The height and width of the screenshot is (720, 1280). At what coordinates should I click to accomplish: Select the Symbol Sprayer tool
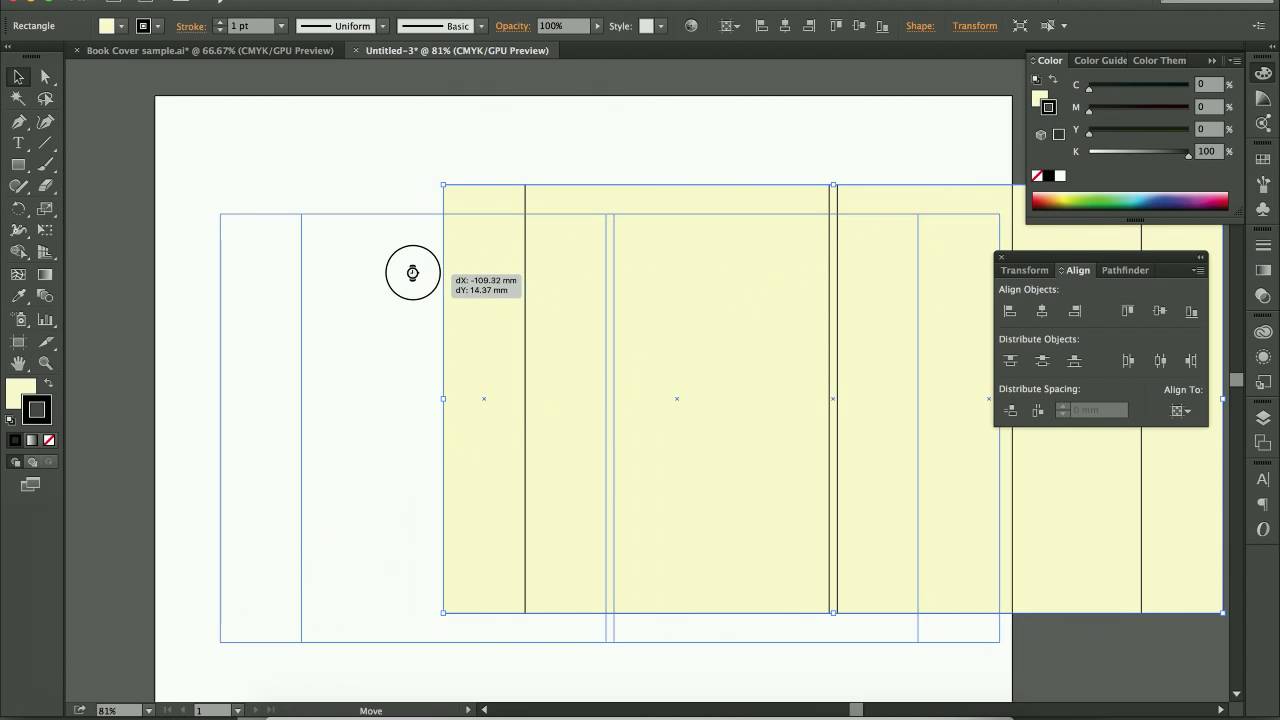18,320
